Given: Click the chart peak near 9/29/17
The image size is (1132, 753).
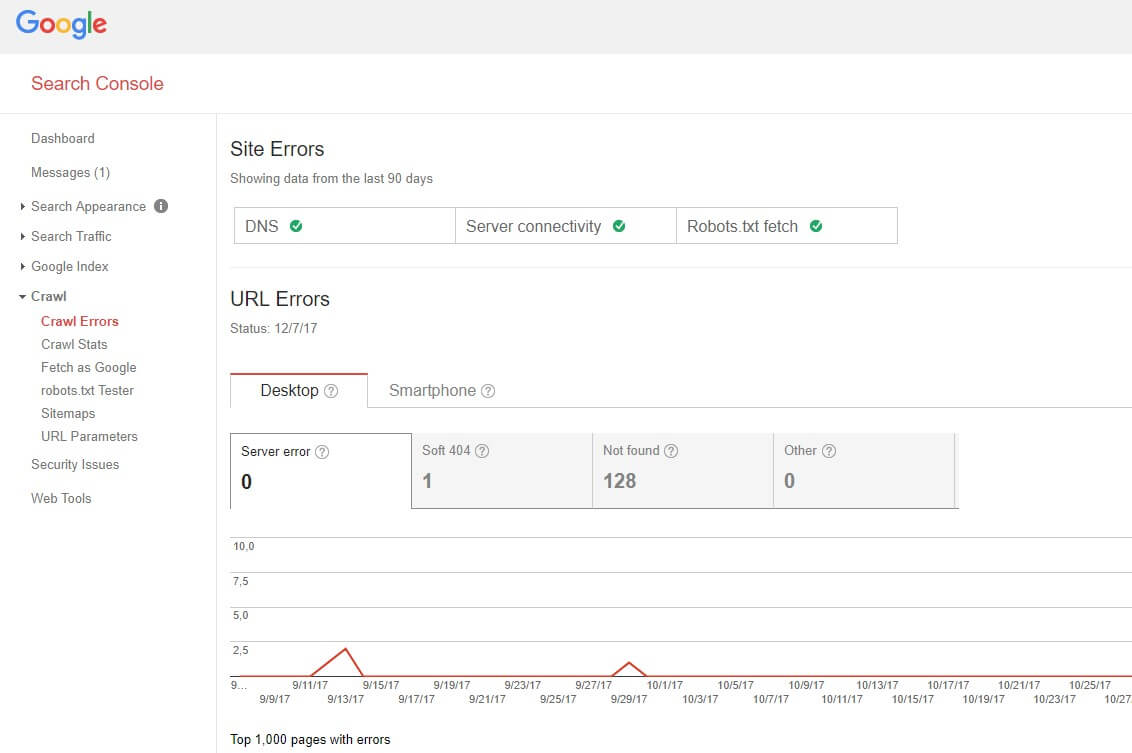Looking at the screenshot, I should point(629,663).
